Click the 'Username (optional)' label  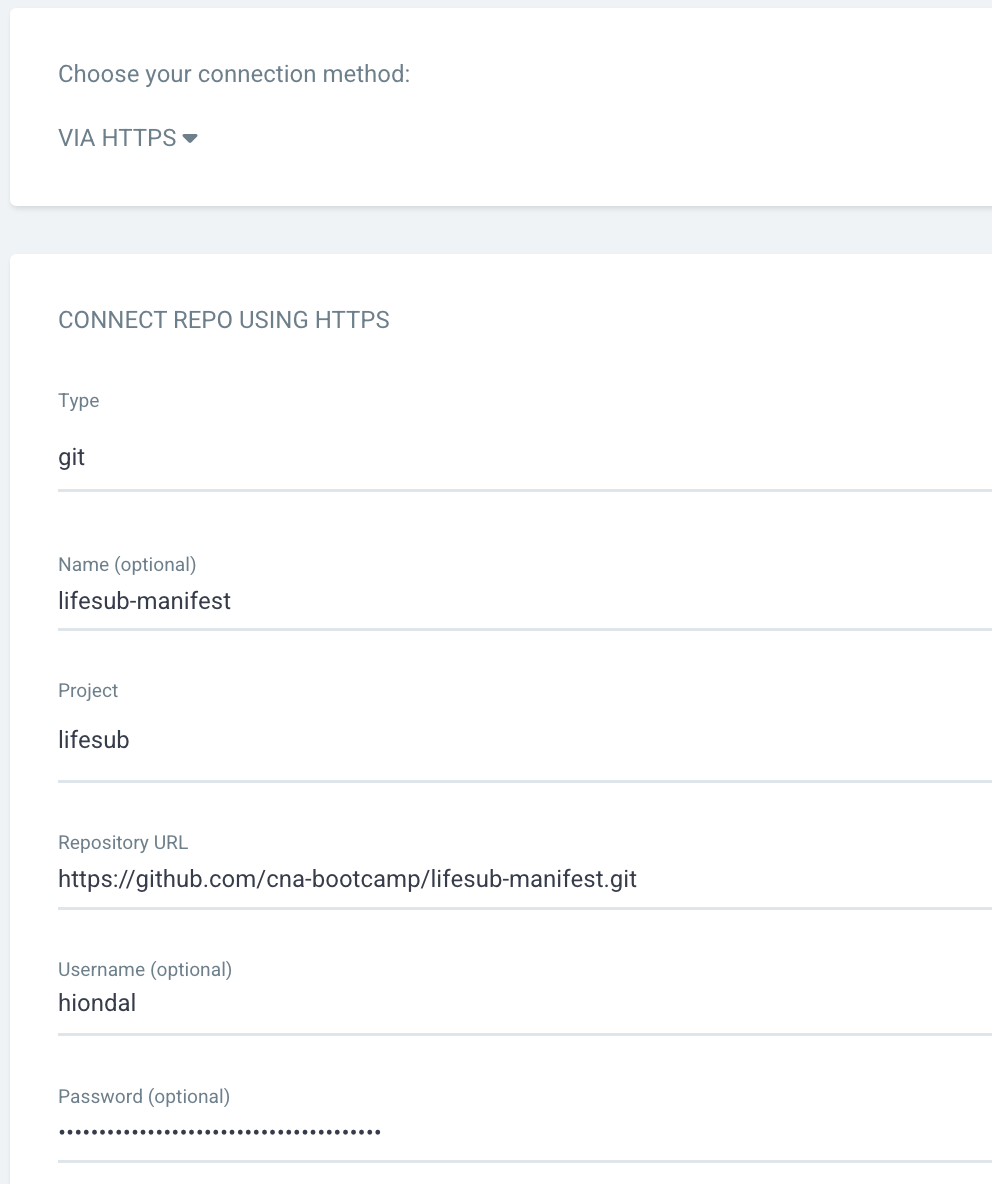(145, 969)
